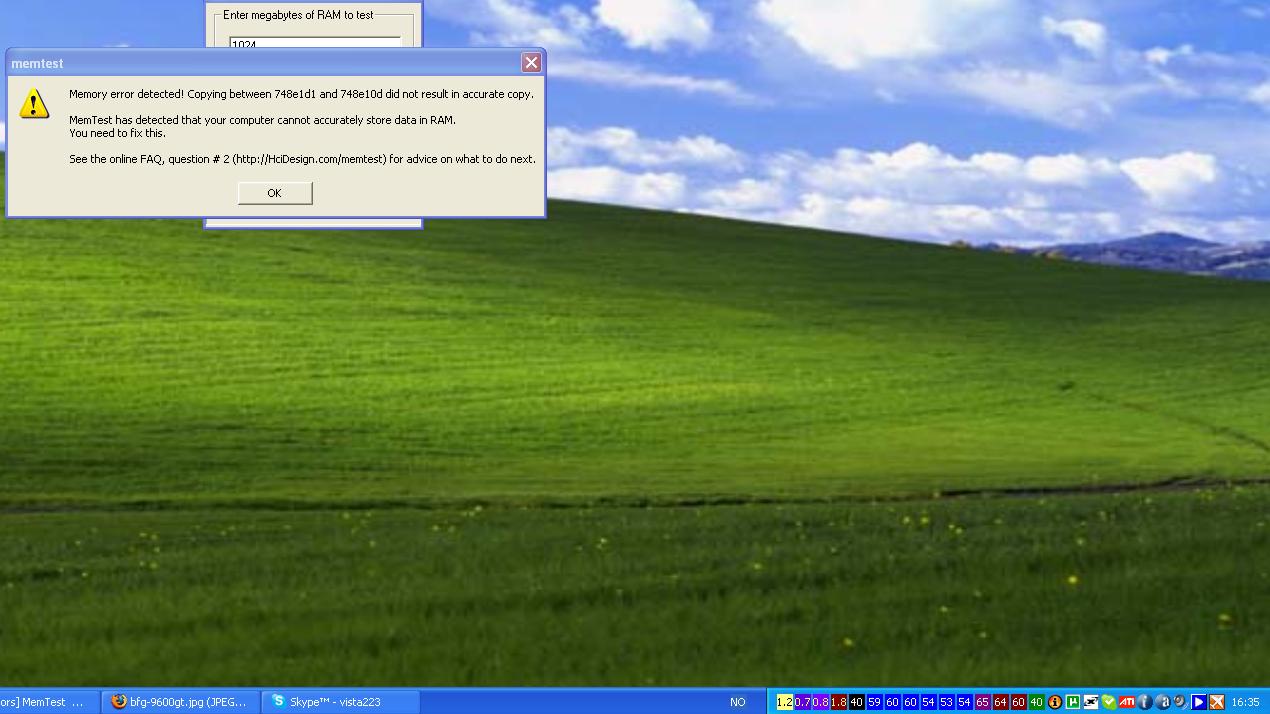
Task: Click the purple 65 tray readout
Action: pyautogui.click(x=982, y=702)
